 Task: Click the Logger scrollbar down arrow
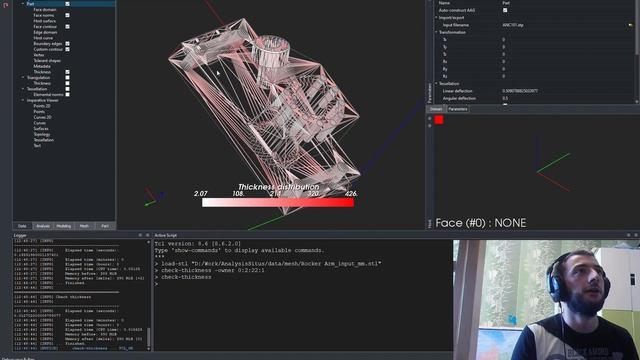coord(149,349)
